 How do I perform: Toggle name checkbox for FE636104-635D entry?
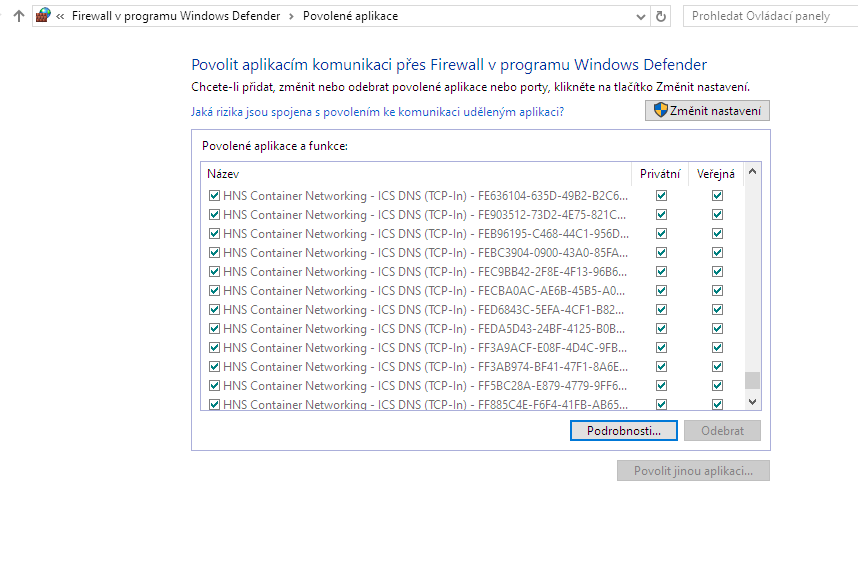pos(214,195)
